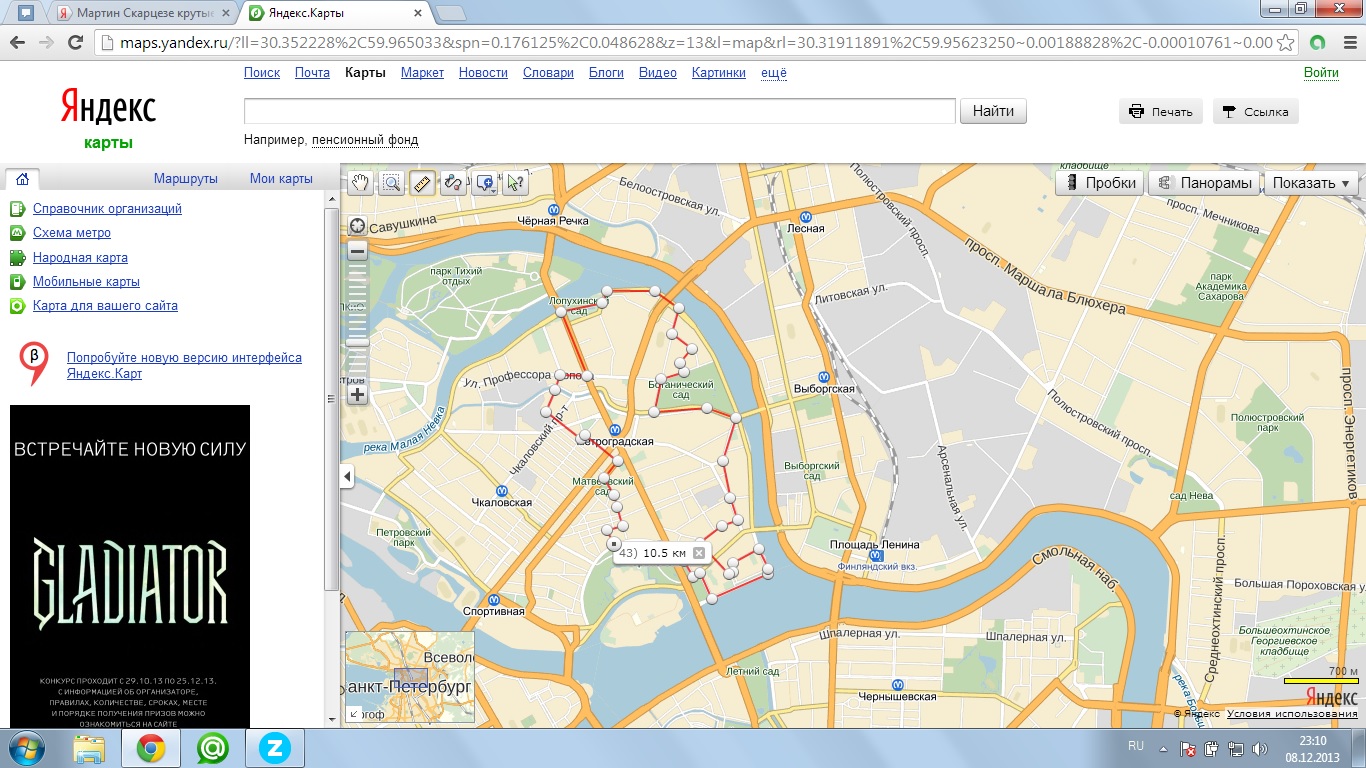Click the example 'пенсионный фонд' link
1366x768 pixels.
coord(365,140)
